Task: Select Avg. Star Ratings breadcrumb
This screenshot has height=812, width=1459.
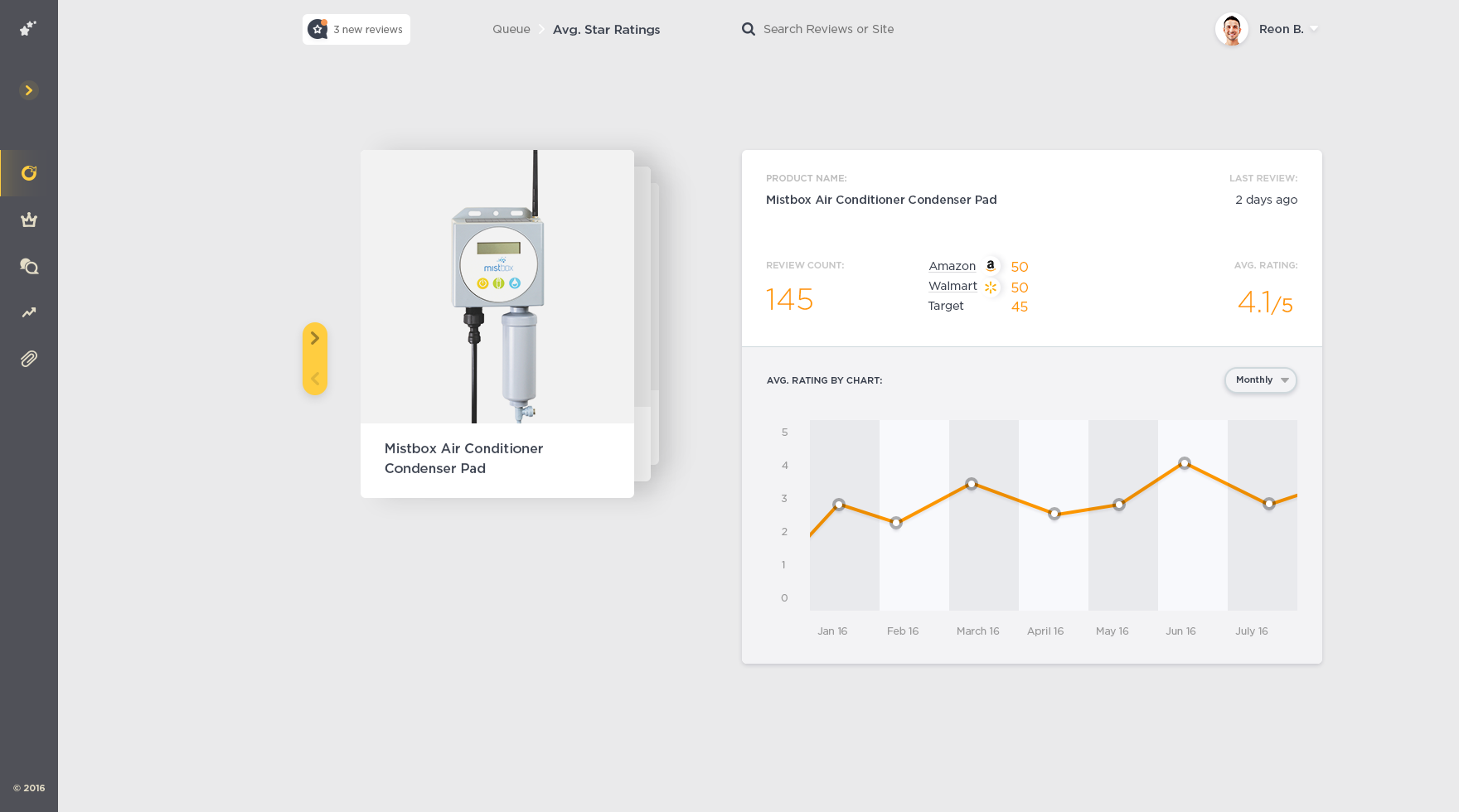Action: (607, 30)
